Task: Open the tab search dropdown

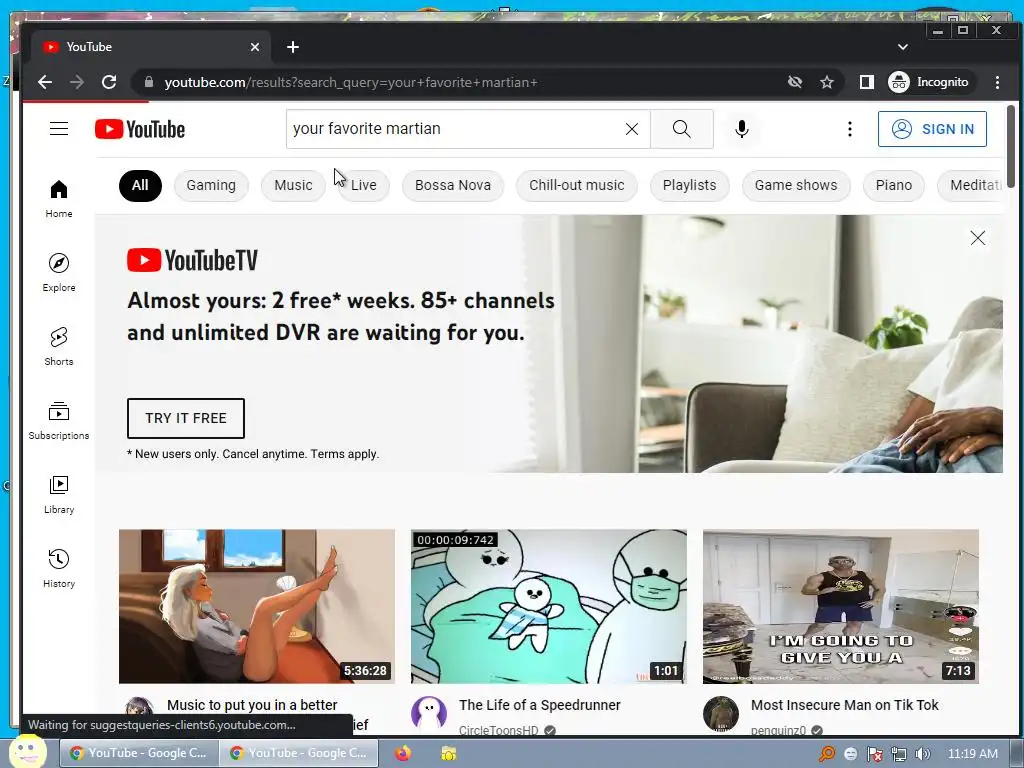Action: (903, 47)
